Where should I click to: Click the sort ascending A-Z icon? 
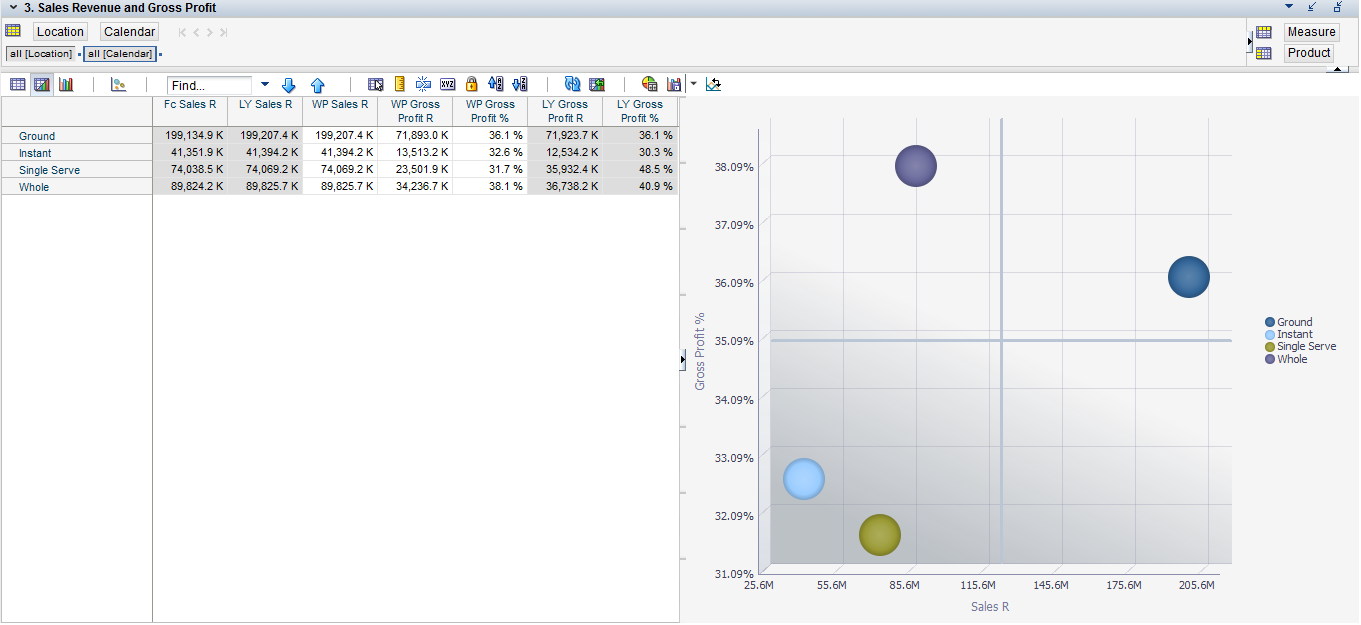tap(494, 84)
